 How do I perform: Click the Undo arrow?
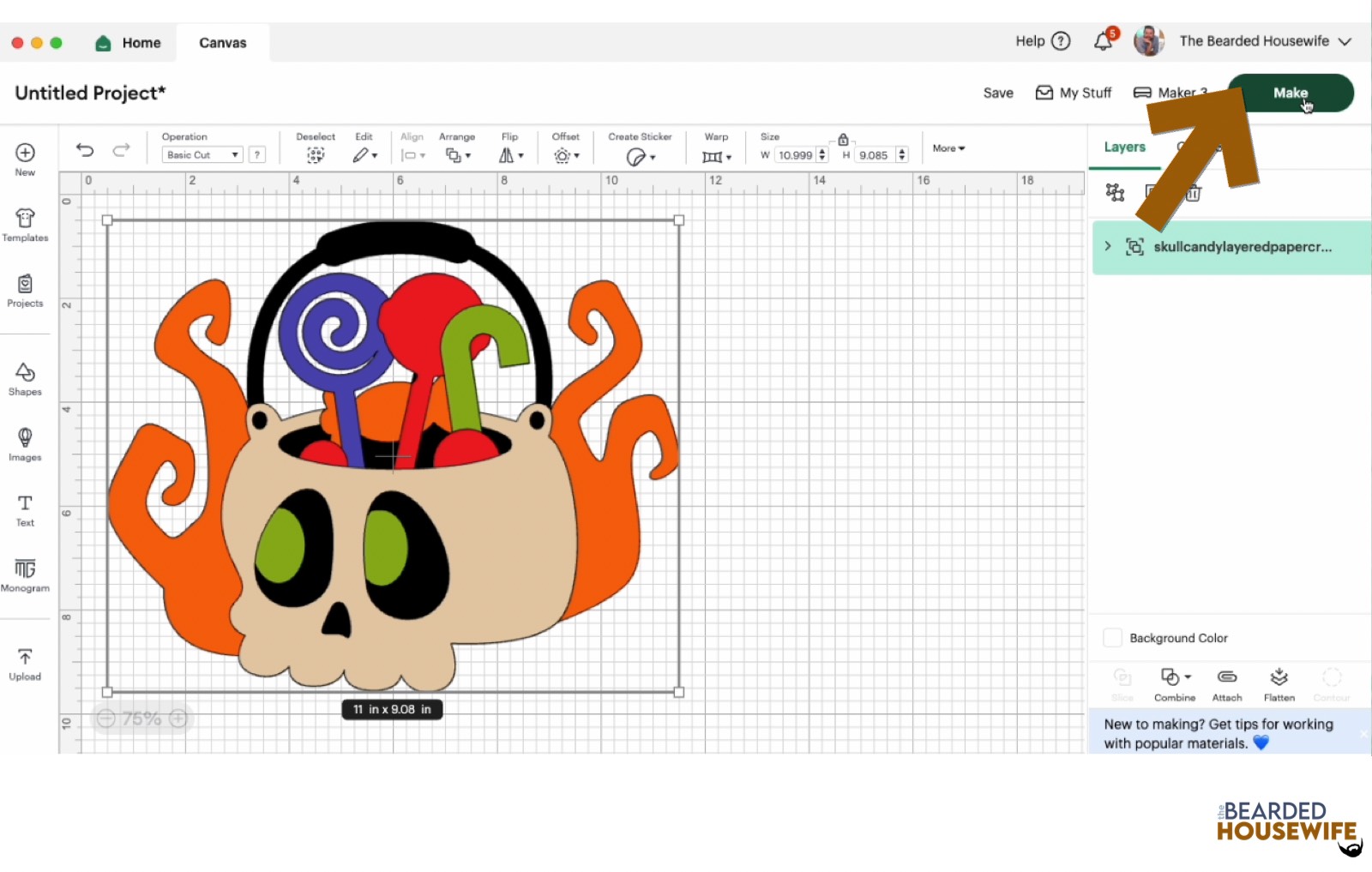tap(85, 150)
